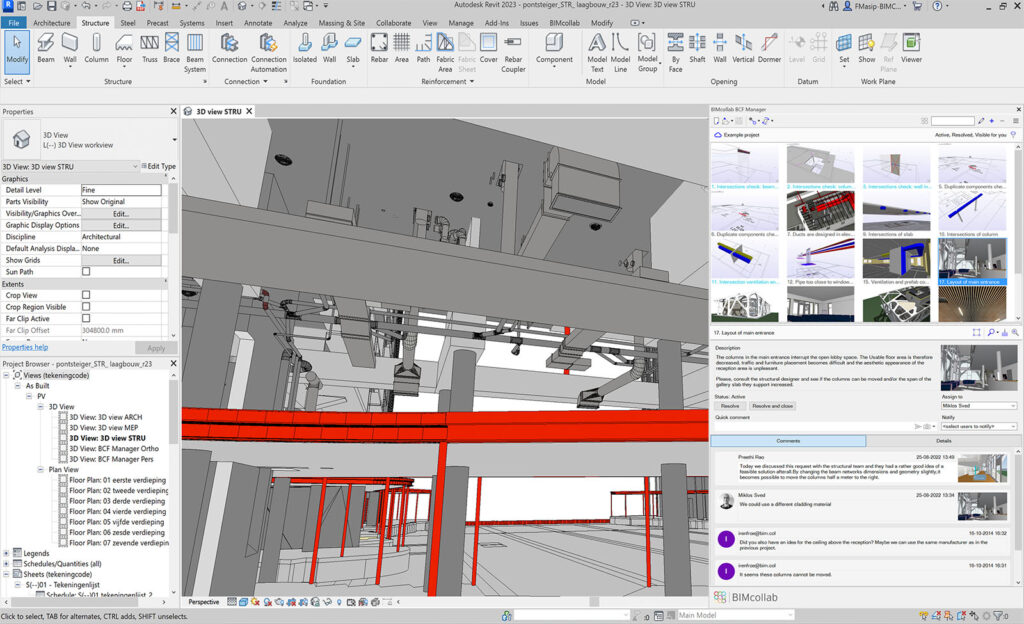Expand the Reinforcement panel dropdown
Viewport: 1024px width, 624px height.
(447, 82)
